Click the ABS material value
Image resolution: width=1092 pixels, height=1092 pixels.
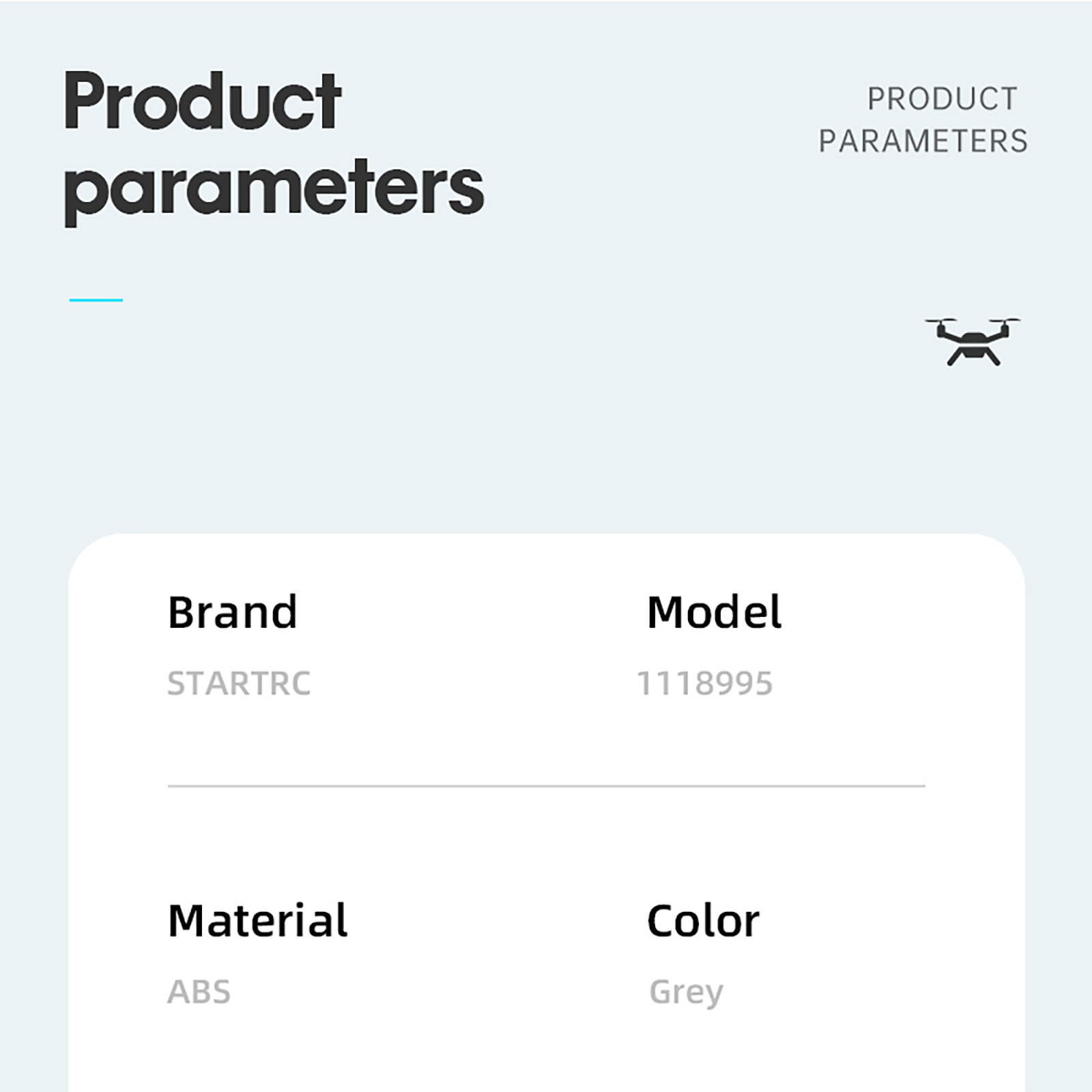click(x=199, y=992)
